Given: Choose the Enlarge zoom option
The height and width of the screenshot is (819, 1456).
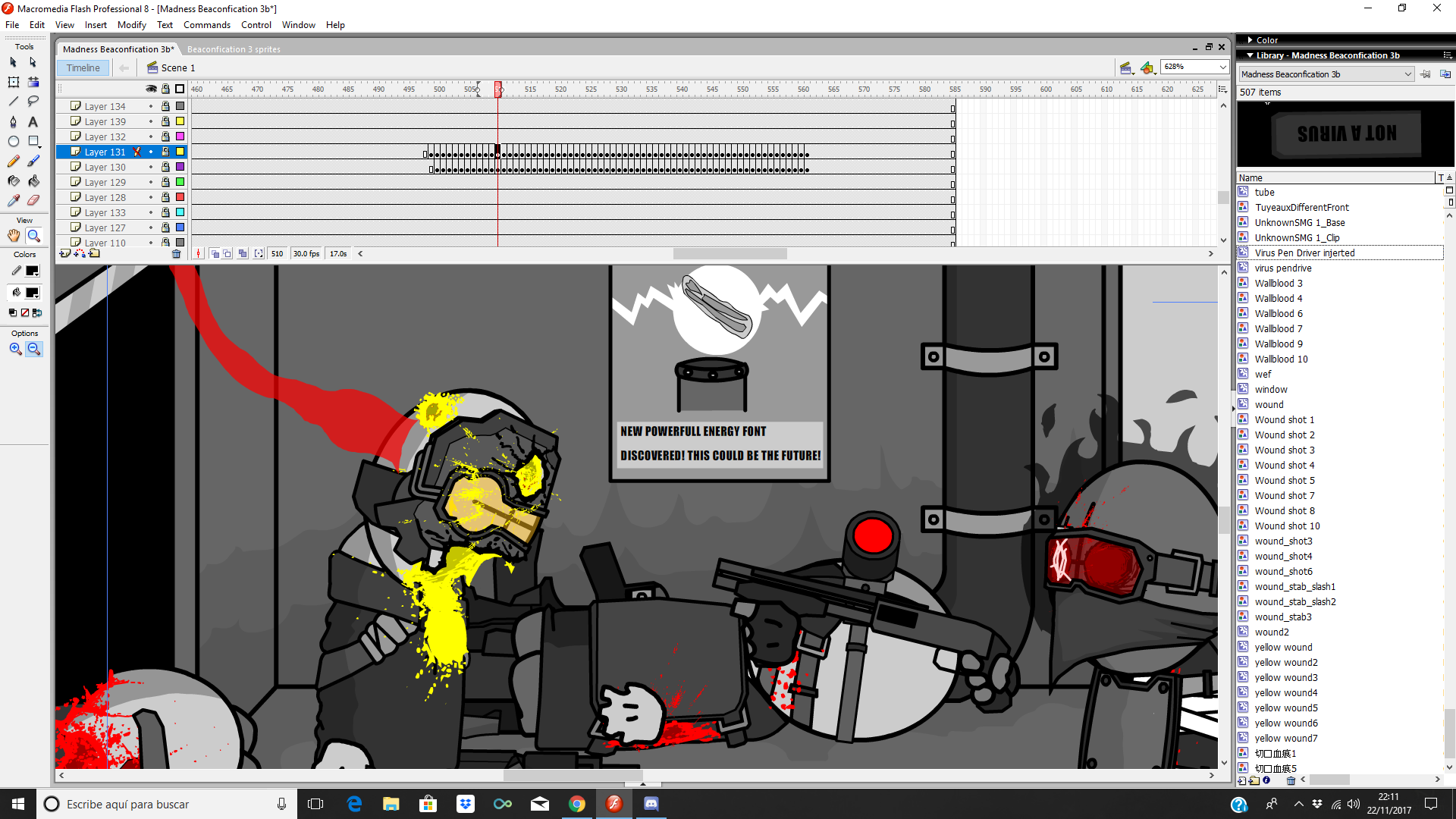Looking at the screenshot, I should pyautogui.click(x=15, y=349).
